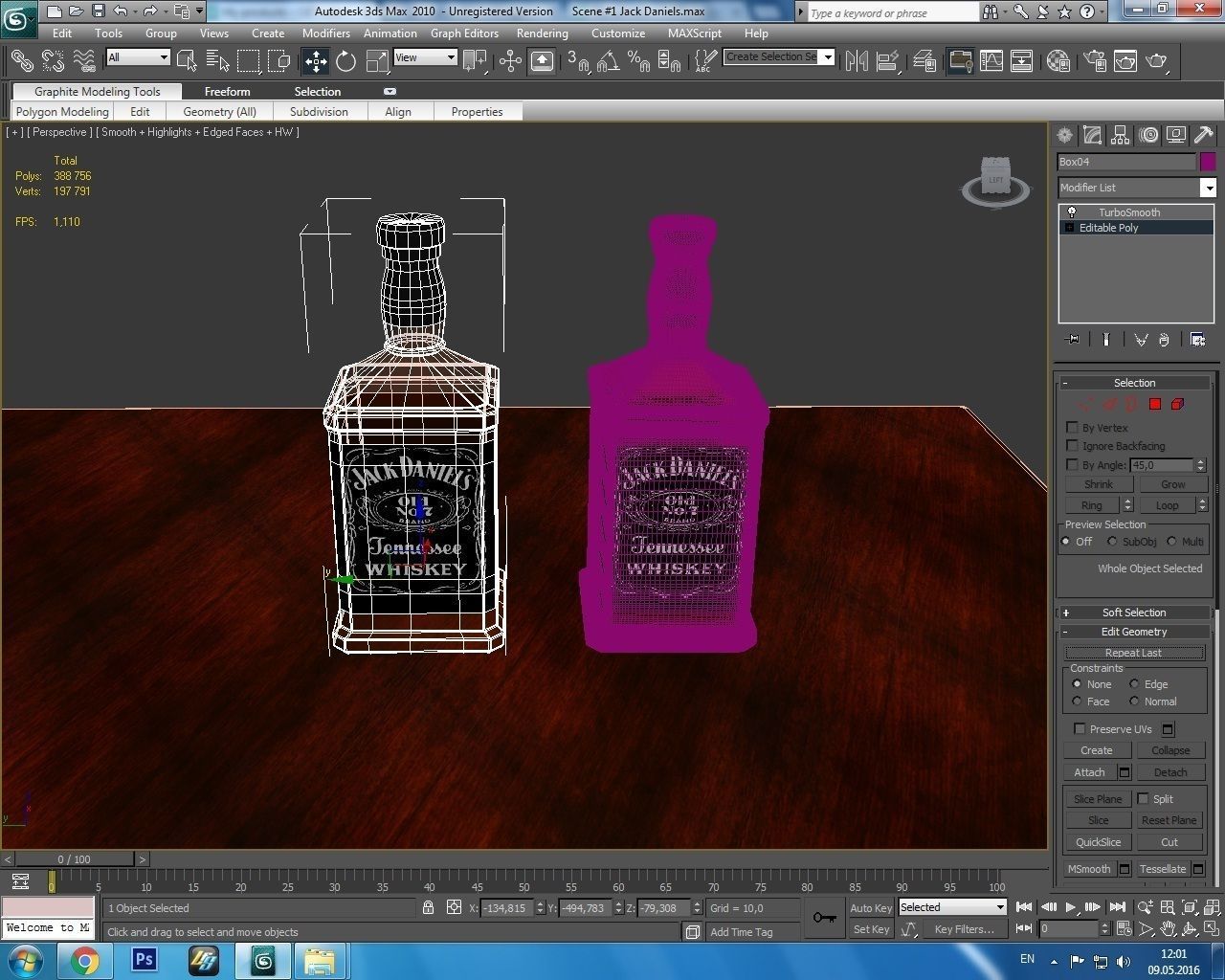Click the Mirror tool icon
This screenshot has height=980, width=1225.
[857, 61]
